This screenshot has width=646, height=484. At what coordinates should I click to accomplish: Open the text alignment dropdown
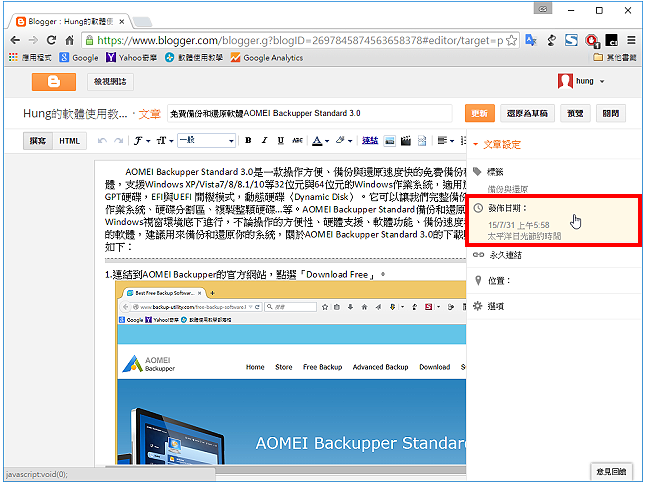(x=445, y=141)
